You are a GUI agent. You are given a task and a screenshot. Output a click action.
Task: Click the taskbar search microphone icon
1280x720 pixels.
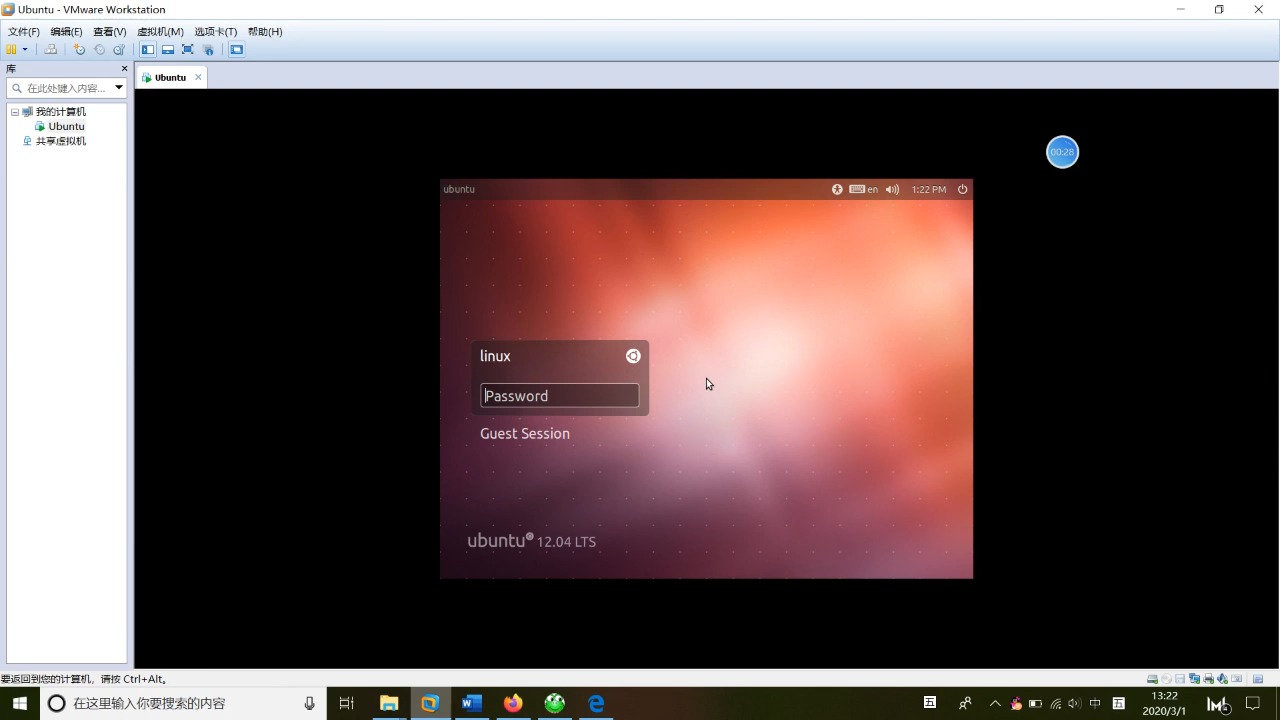tap(309, 703)
